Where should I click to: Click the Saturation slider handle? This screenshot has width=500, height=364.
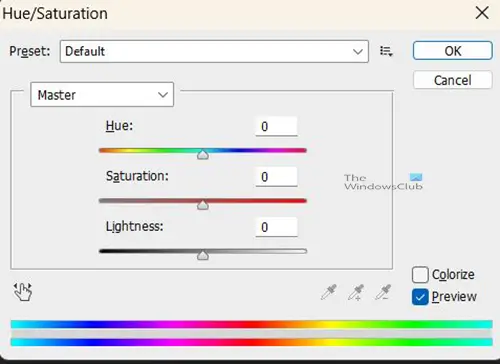pos(203,205)
